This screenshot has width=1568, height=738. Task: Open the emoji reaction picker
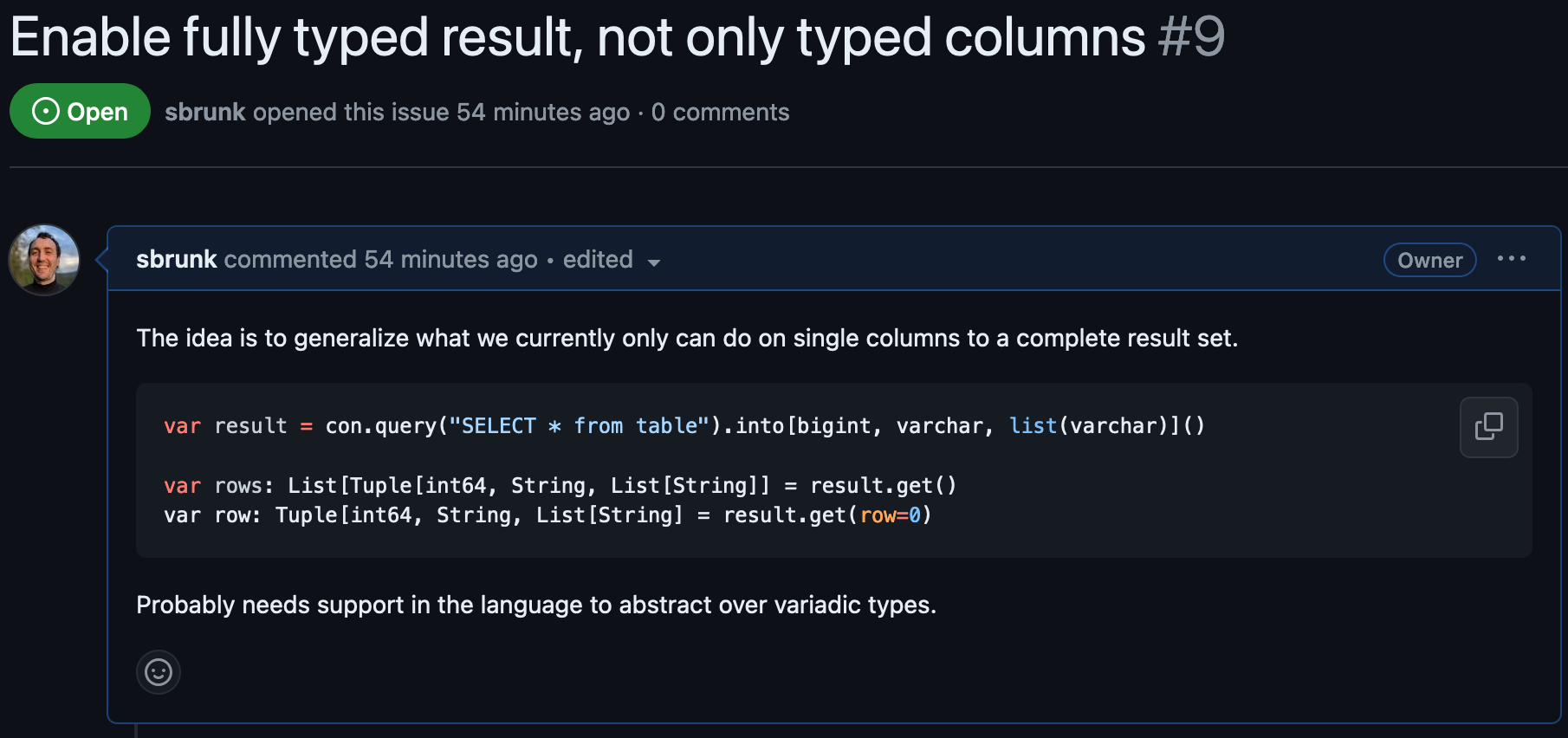click(159, 672)
